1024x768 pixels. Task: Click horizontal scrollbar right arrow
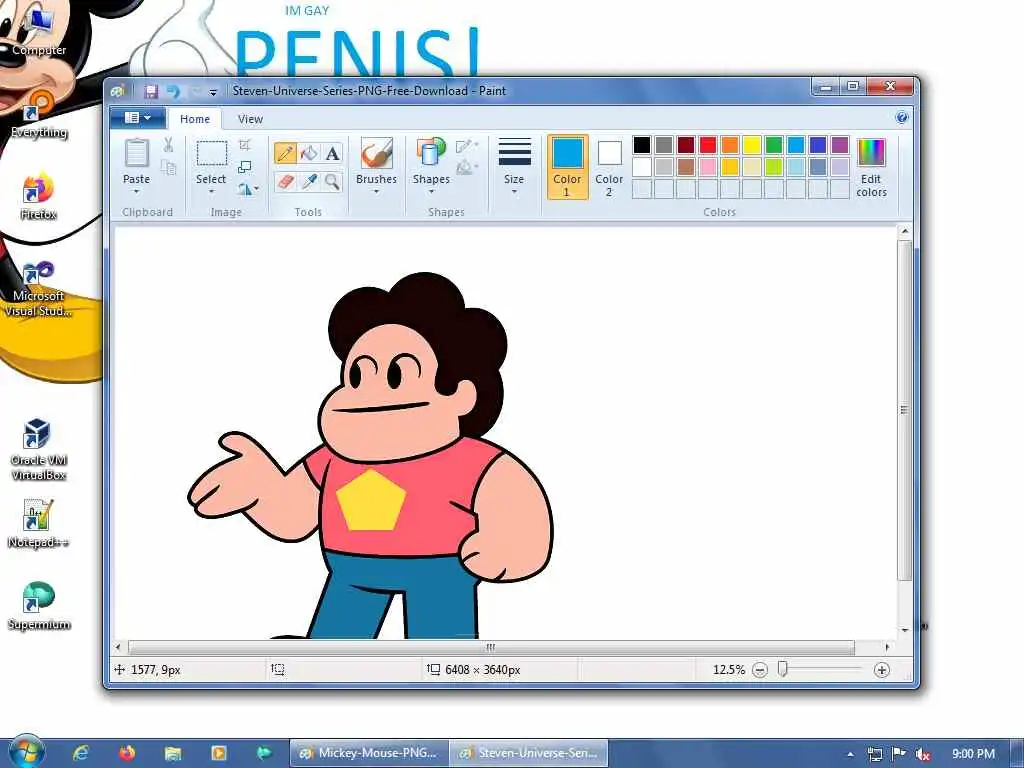click(887, 647)
